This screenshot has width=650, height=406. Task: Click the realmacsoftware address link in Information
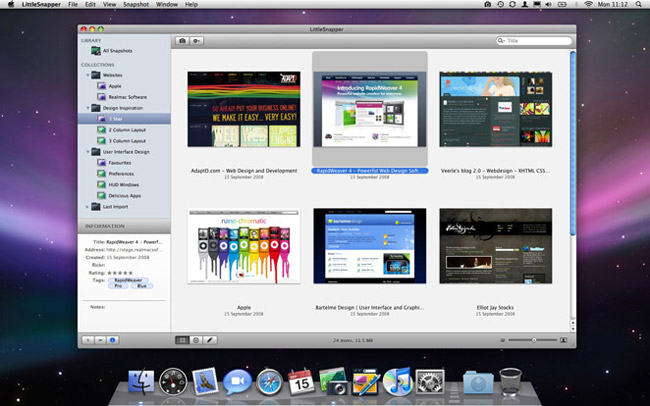pos(134,250)
